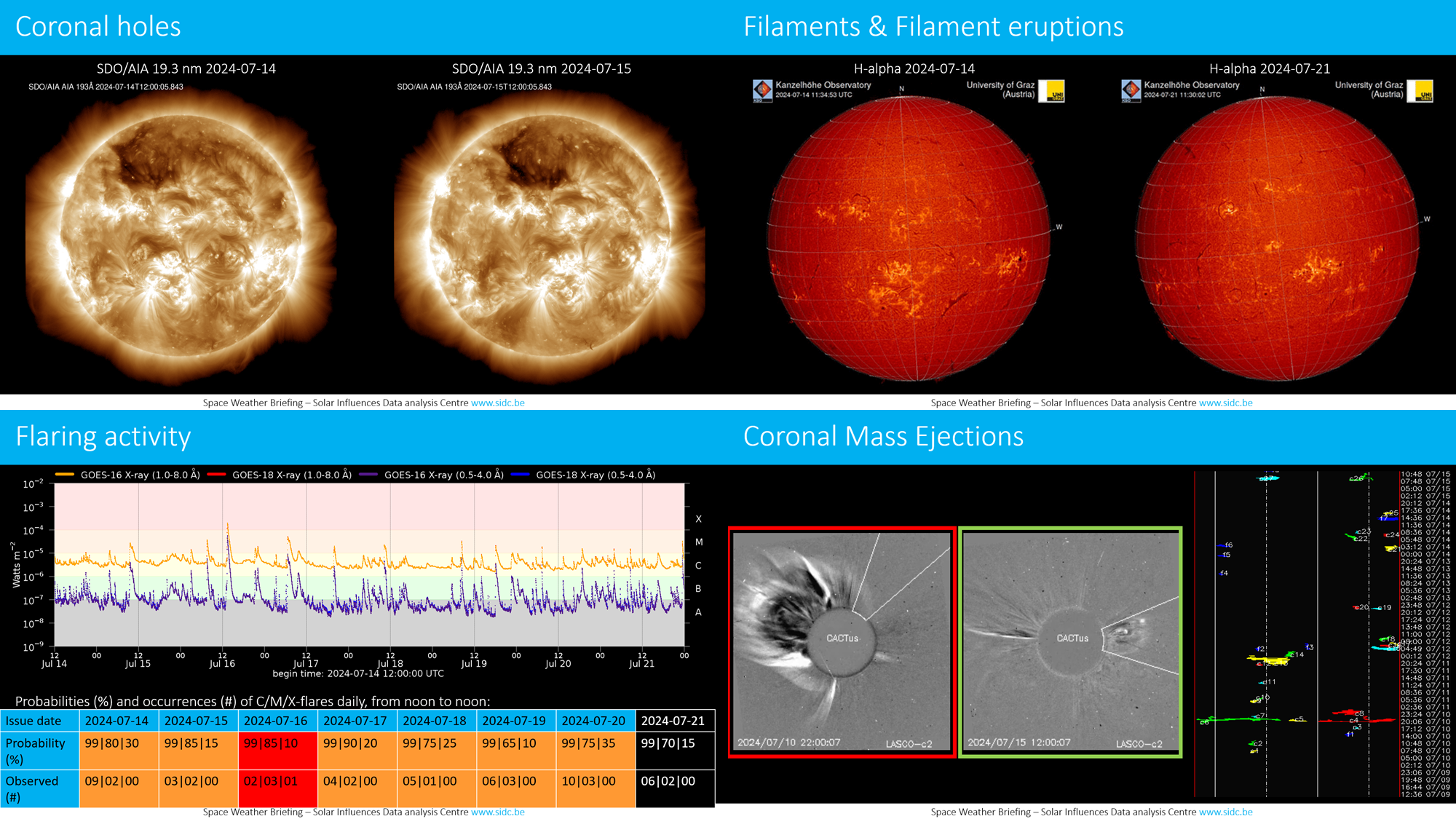Click Kanzelhöhe Observatory logo on 2024-07-14 H-alpha image
1456x819 pixels.
[x=762, y=90]
